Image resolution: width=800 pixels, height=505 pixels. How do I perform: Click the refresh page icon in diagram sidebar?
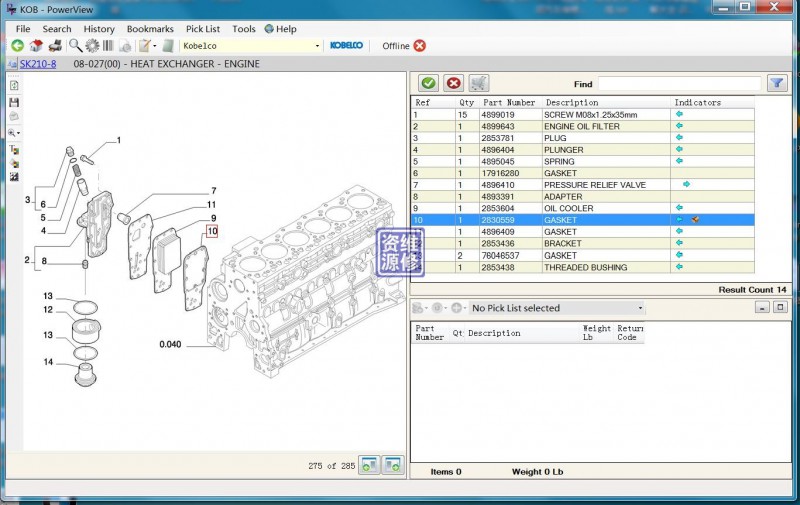14,86
